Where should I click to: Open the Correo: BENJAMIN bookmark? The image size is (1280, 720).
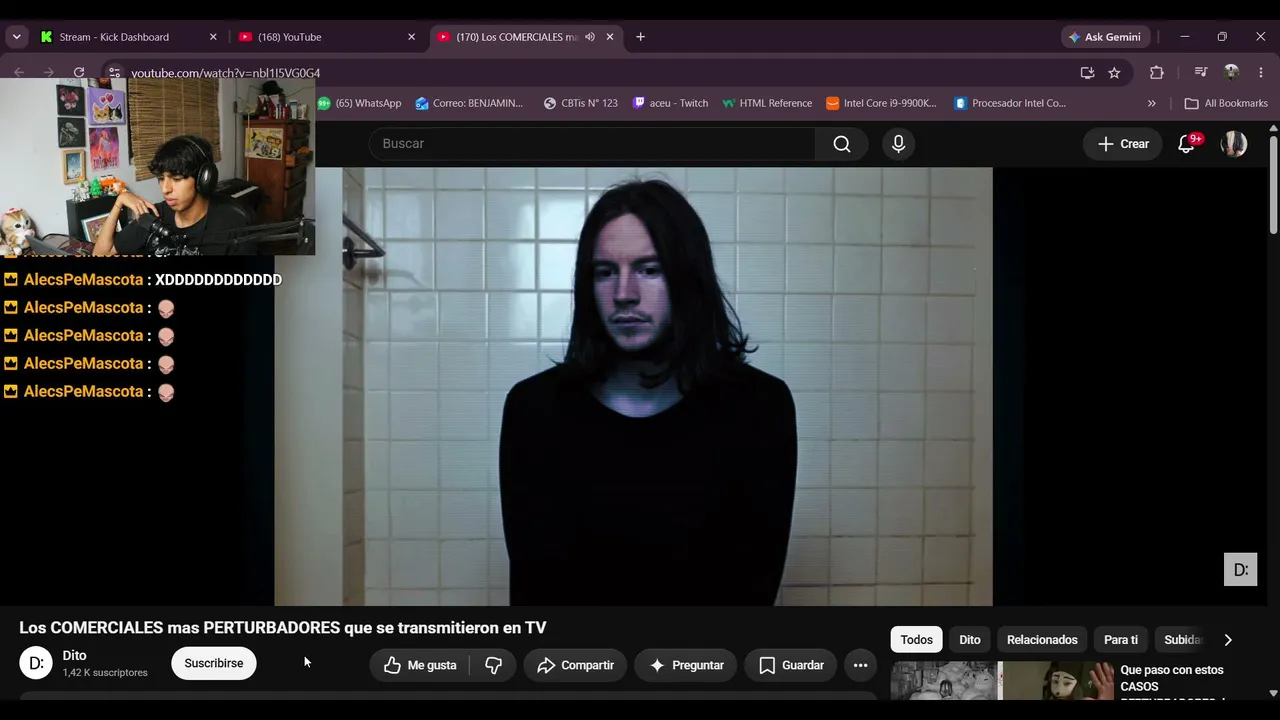[x=469, y=103]
